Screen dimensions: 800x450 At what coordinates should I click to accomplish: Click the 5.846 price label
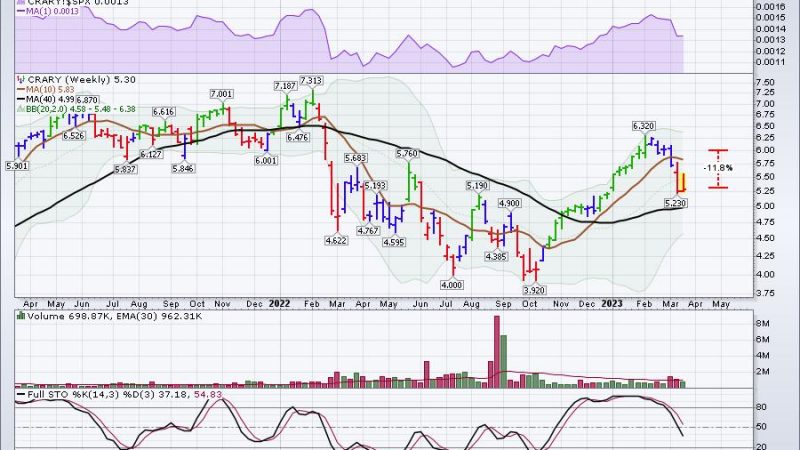click(x=183, y=168)
